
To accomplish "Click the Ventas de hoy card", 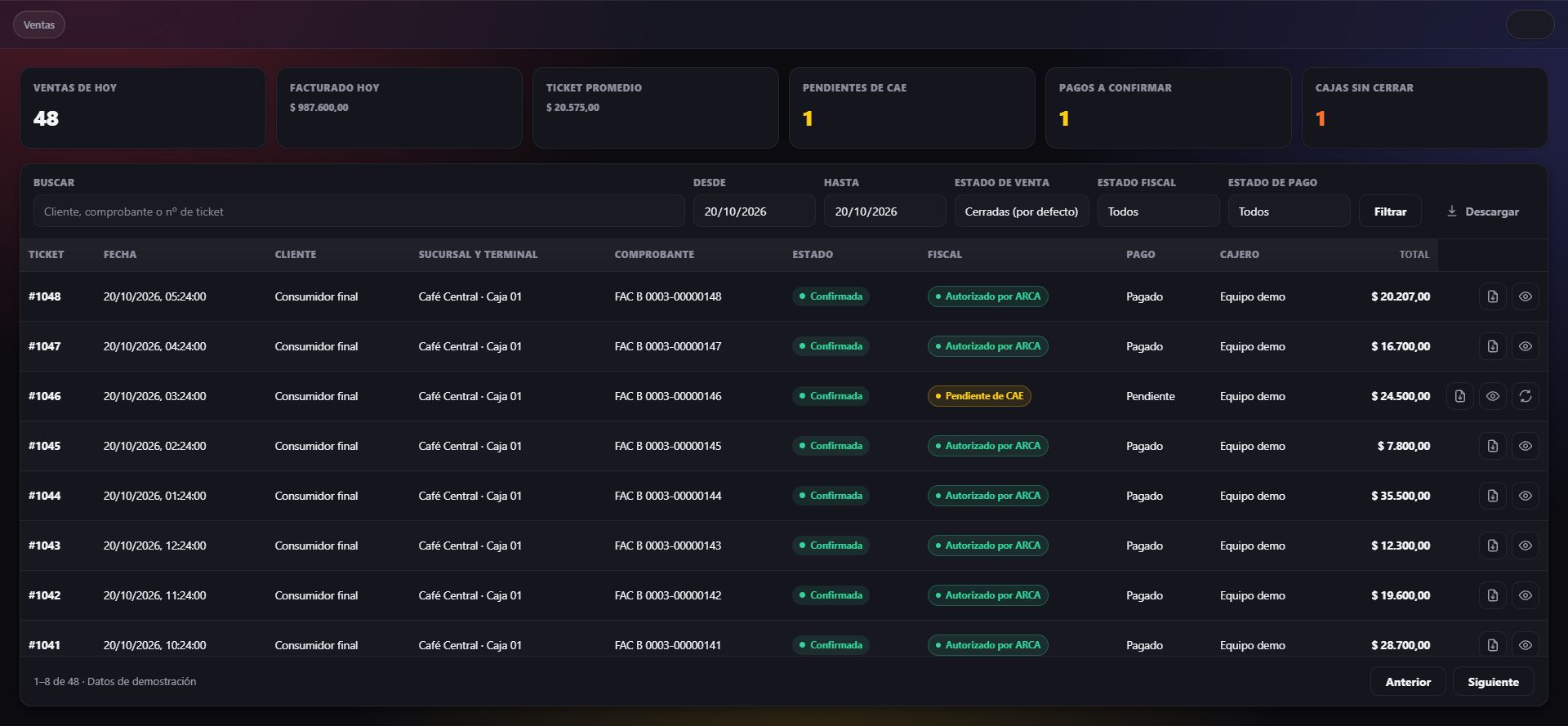I will pos(142,108).
